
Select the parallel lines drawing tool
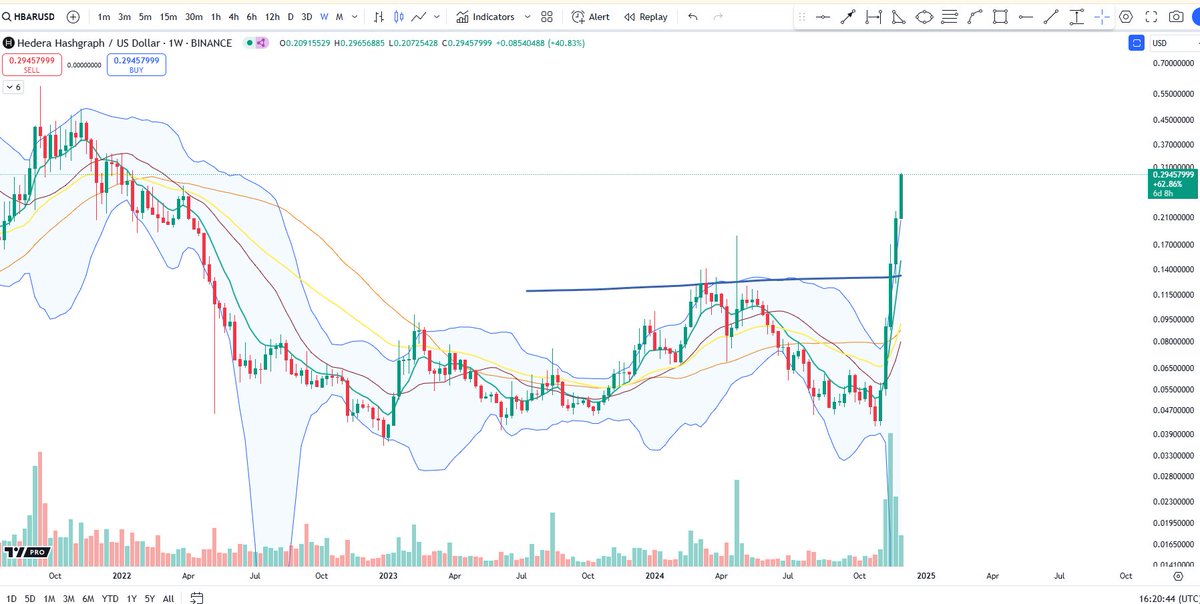coord(949,17)
